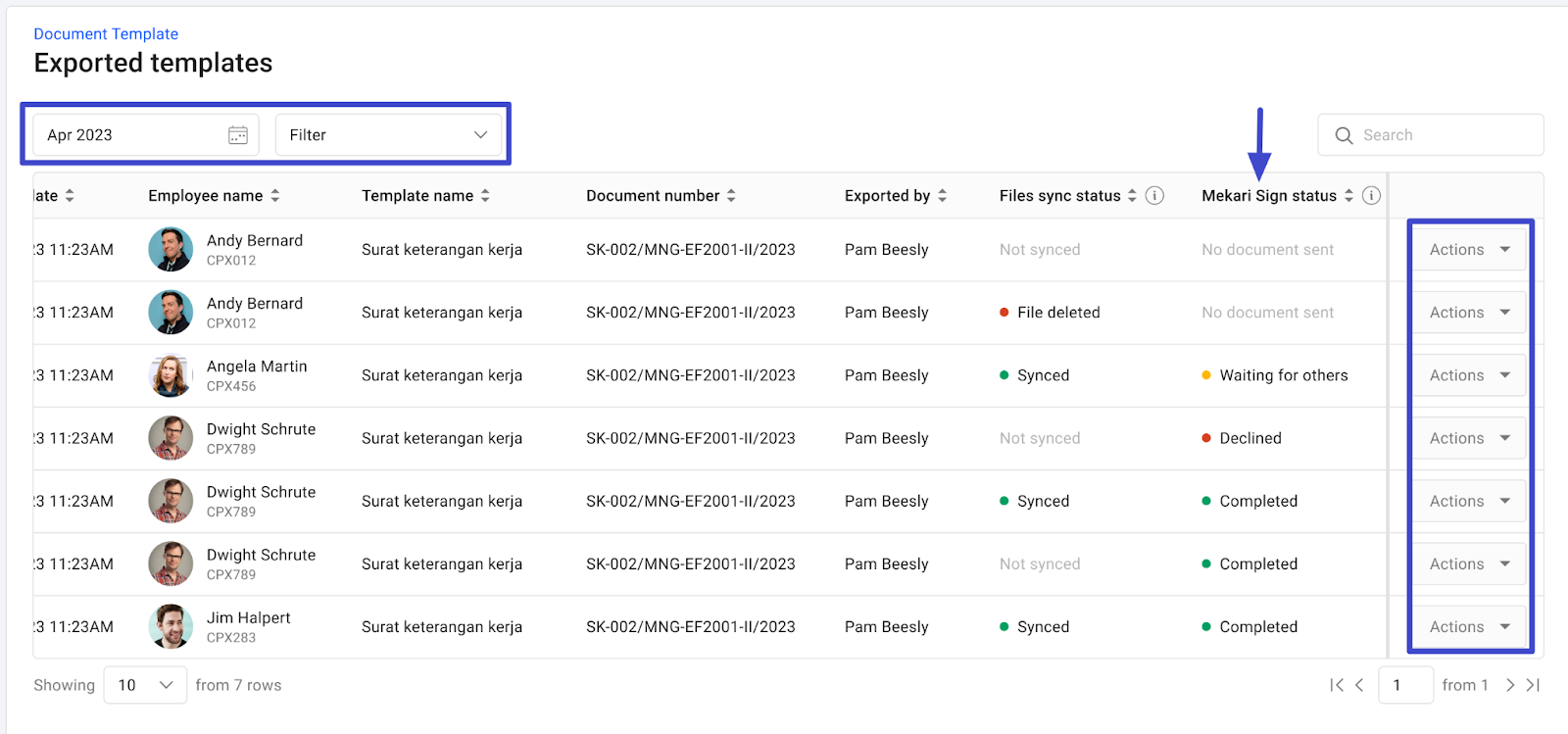Click the page number input box
1568x734 pixels.
pos(1405,685)
